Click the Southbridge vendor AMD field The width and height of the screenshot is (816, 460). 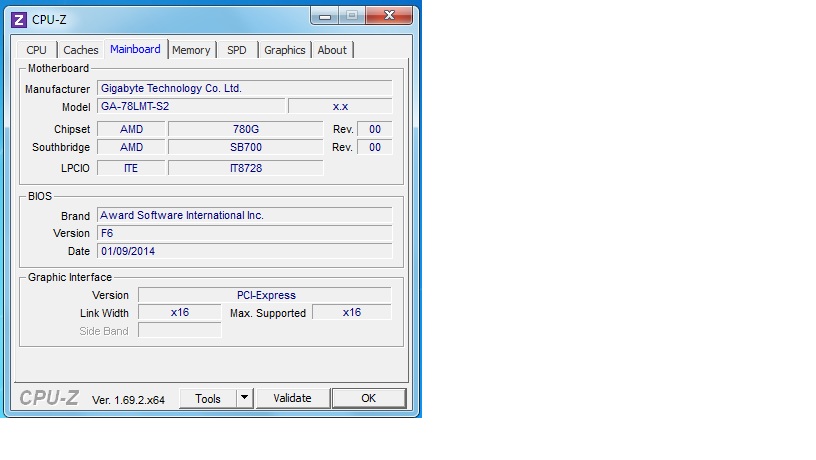click(x=131, y=147)
